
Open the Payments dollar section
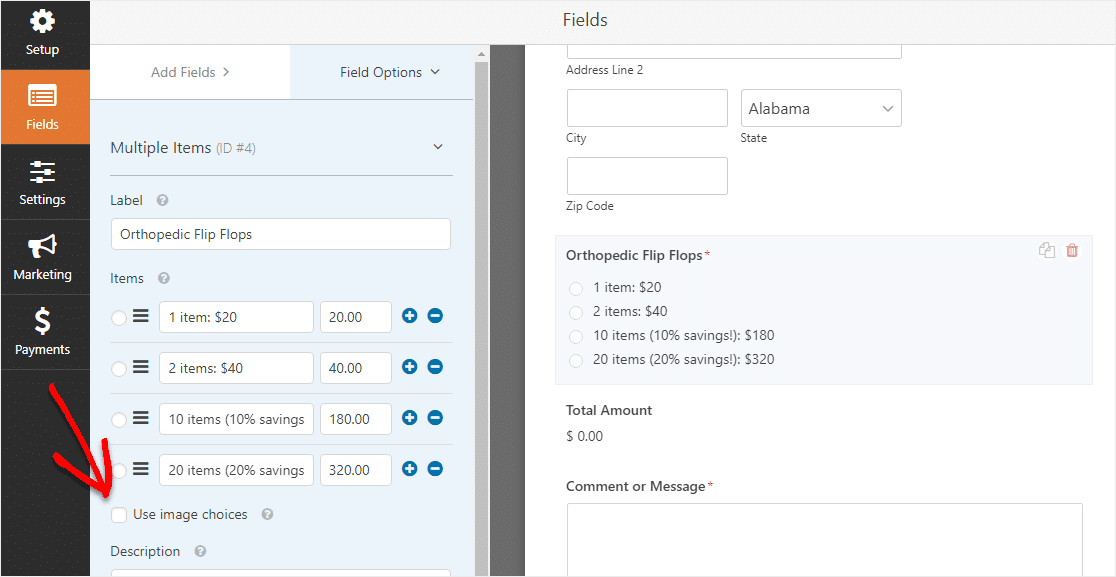43,332
